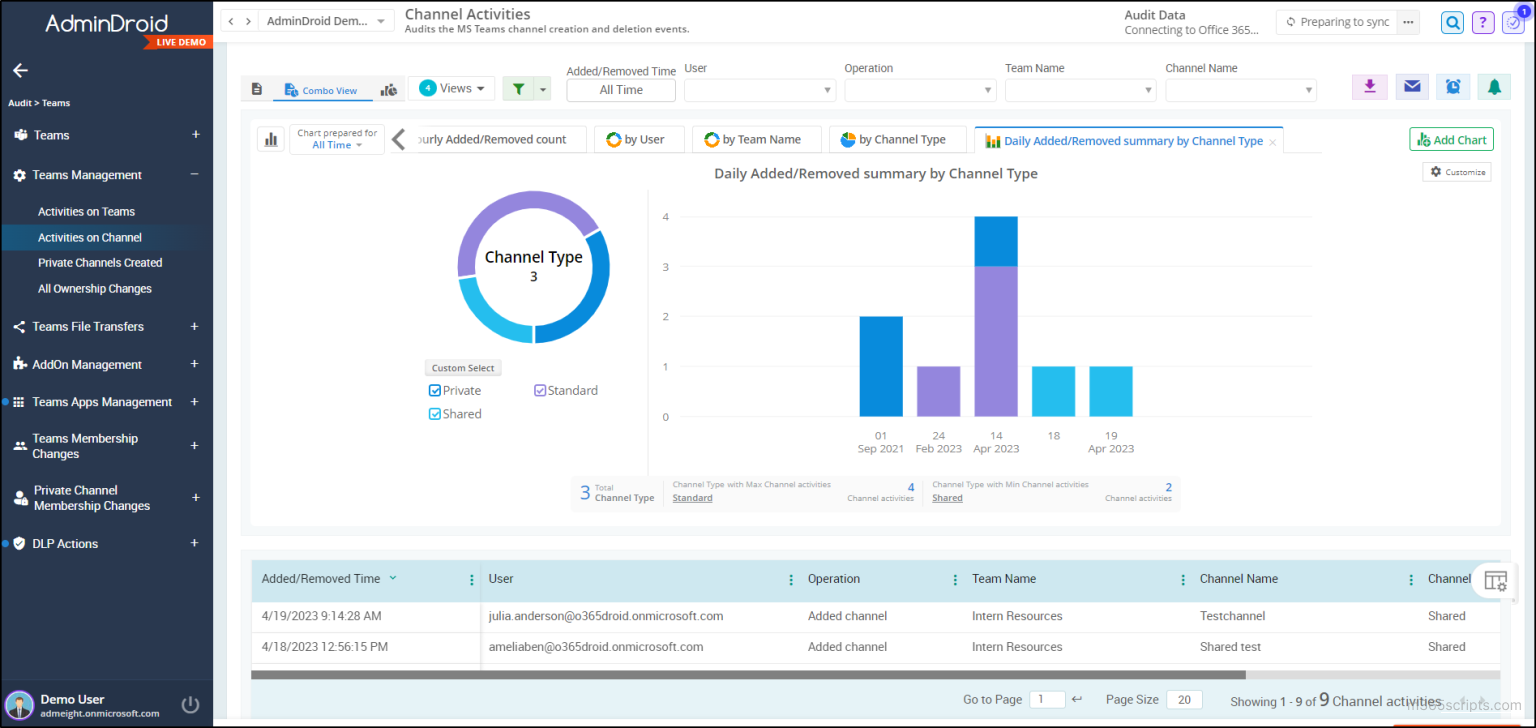Click the help question mark icon
The height and width of the screenshot is (728, 1536).
coord(1482,22)
